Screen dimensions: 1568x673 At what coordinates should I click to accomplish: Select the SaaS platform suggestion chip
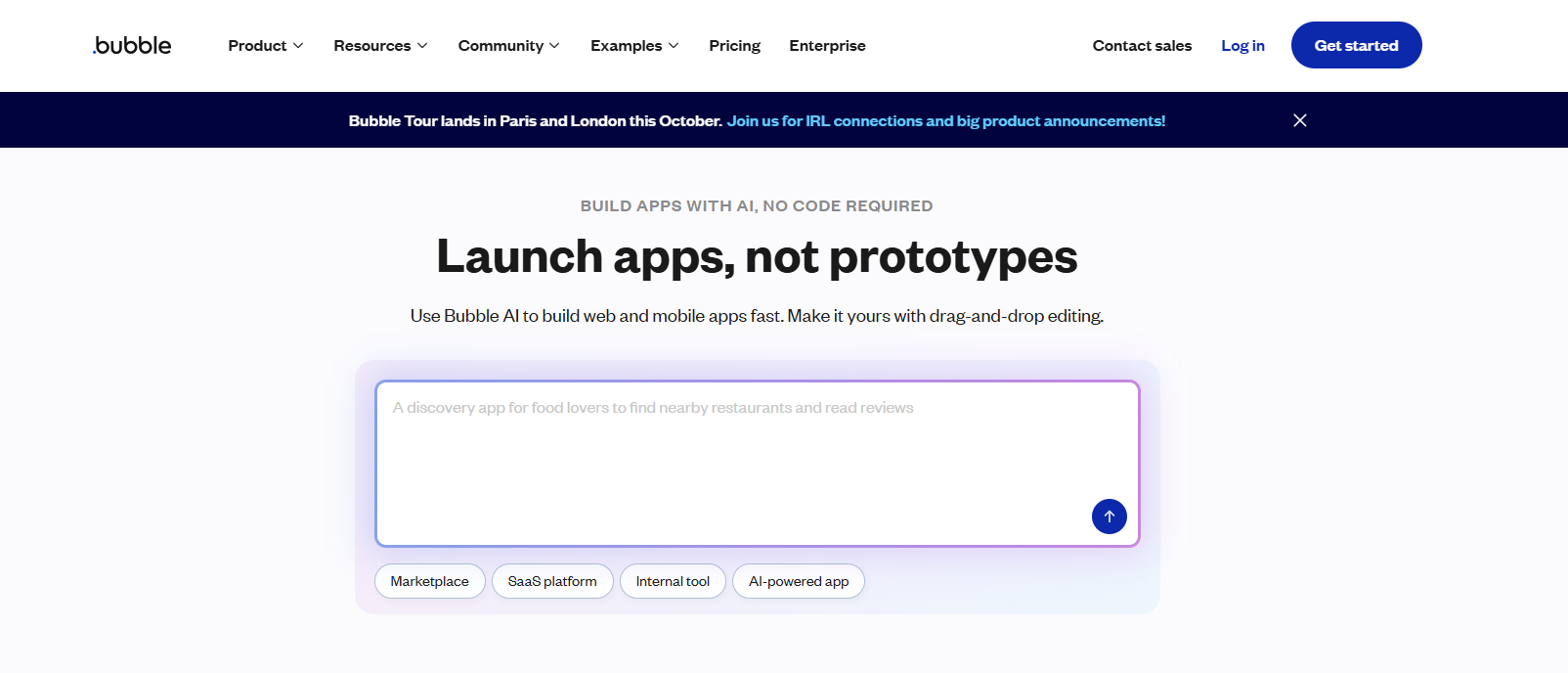click(x=552, y=581)
